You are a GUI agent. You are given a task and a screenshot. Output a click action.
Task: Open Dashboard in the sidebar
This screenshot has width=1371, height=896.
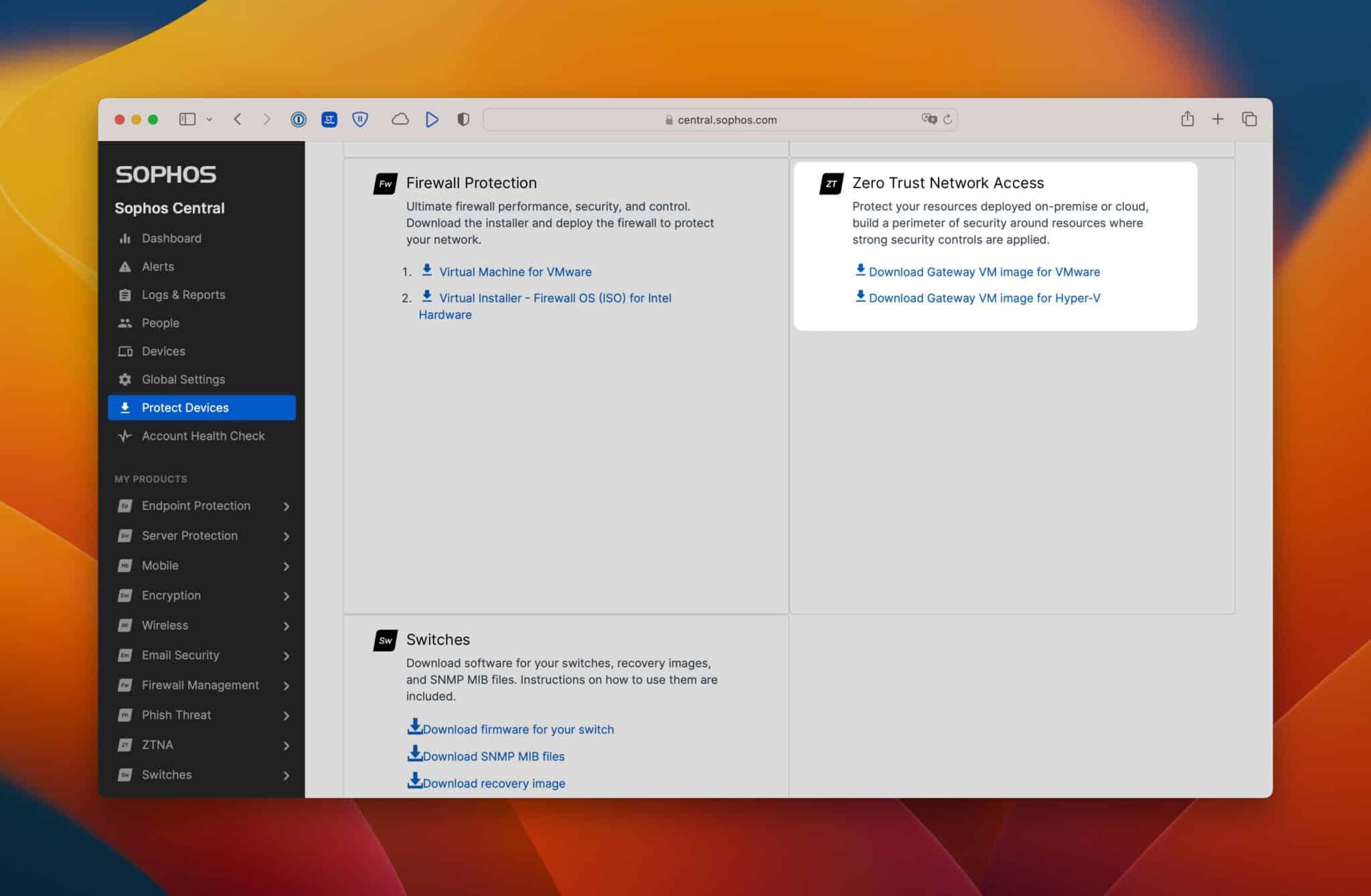[171, 238]
